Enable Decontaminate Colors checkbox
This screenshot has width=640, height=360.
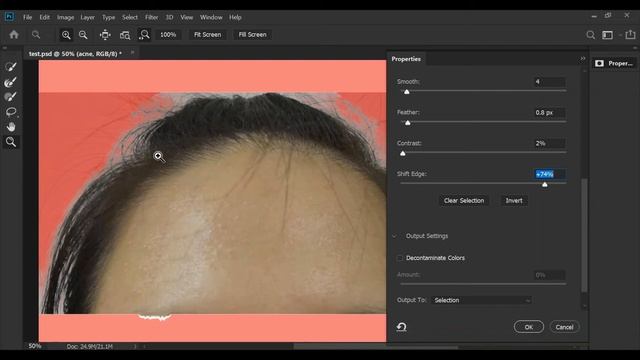(400, 258)
